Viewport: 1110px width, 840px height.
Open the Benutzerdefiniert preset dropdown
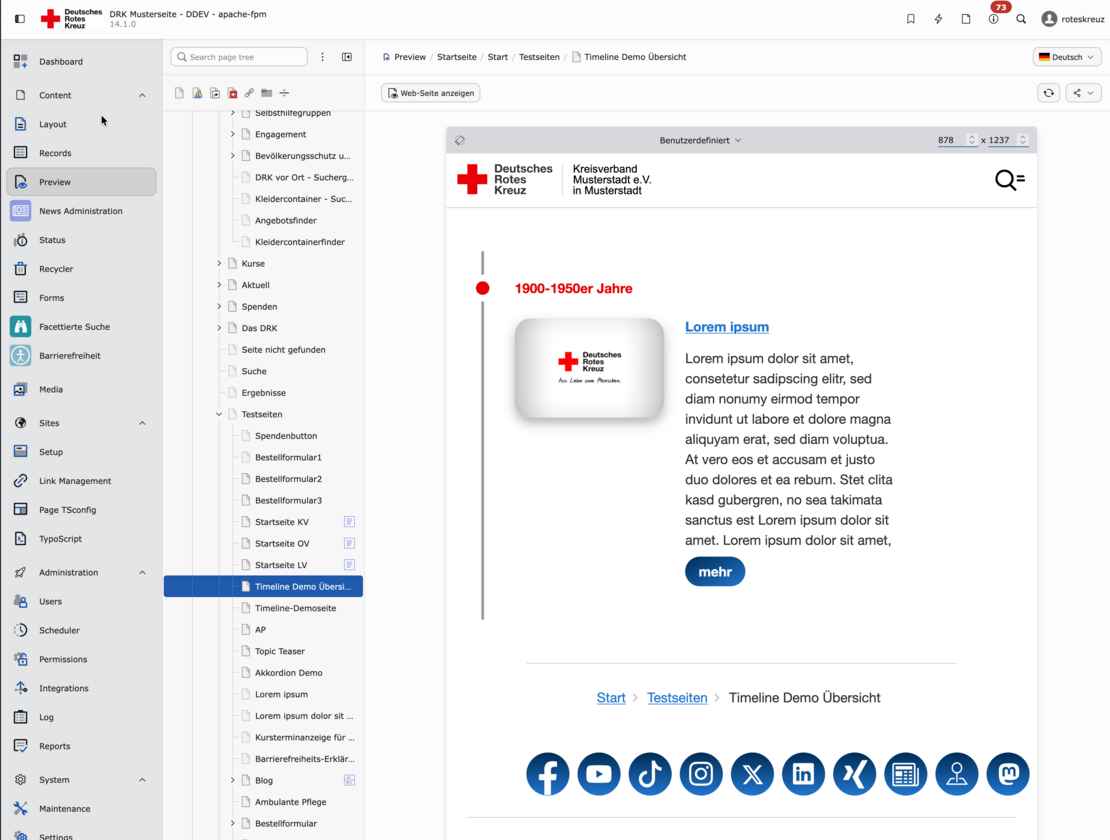click(700, 141)
